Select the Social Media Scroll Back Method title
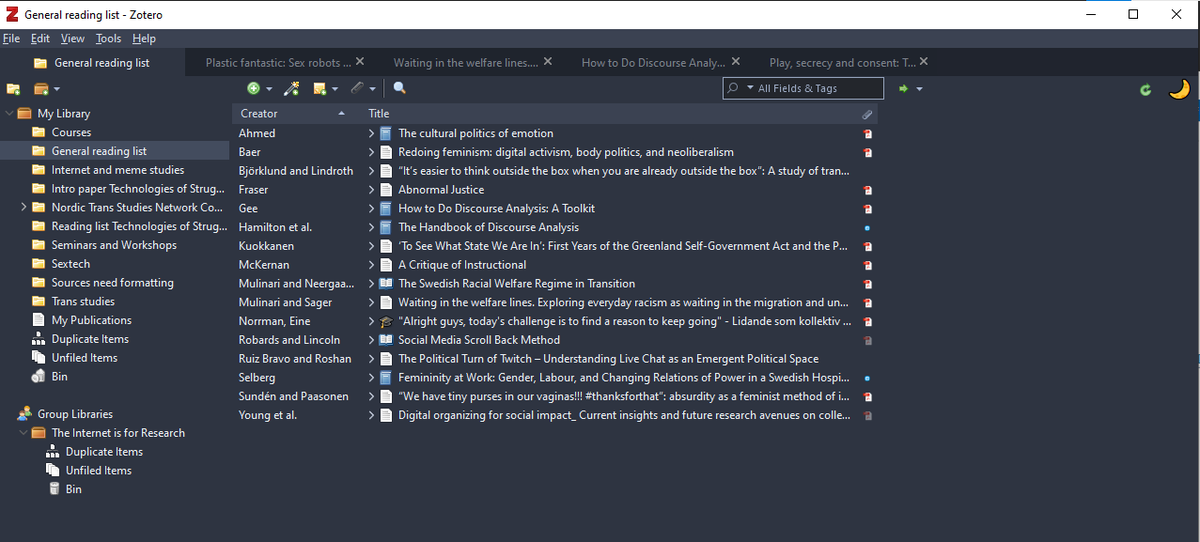Image resolution: width=1200 pixels, height=542 pixels. tap(479, 339)
